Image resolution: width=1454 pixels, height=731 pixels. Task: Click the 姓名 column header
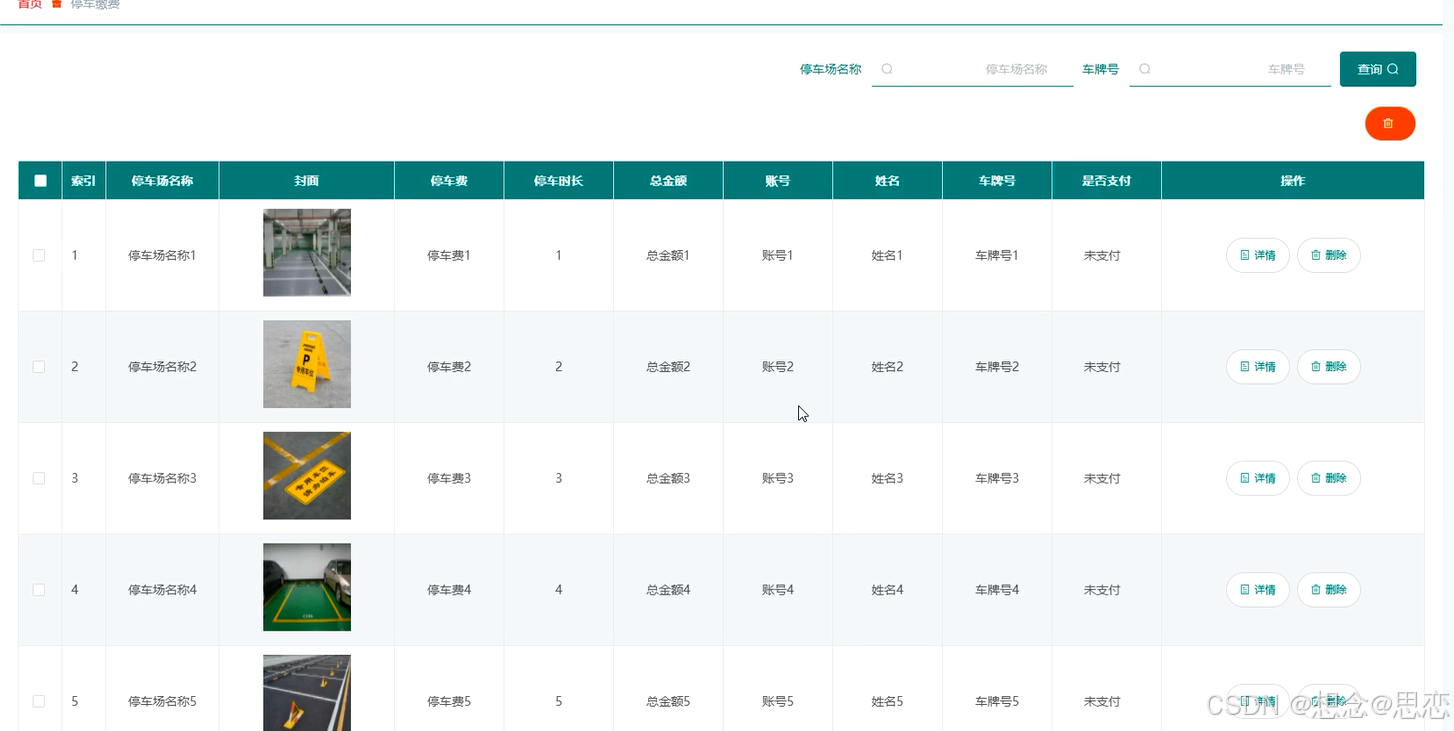pos(887,181)
